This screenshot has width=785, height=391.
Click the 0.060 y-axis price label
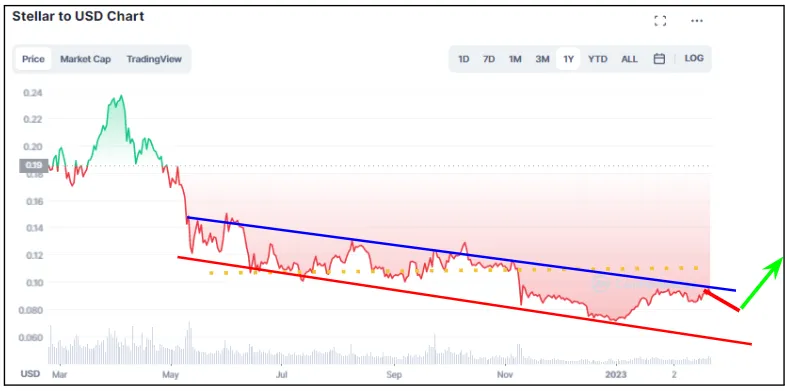tap(31, 337)
